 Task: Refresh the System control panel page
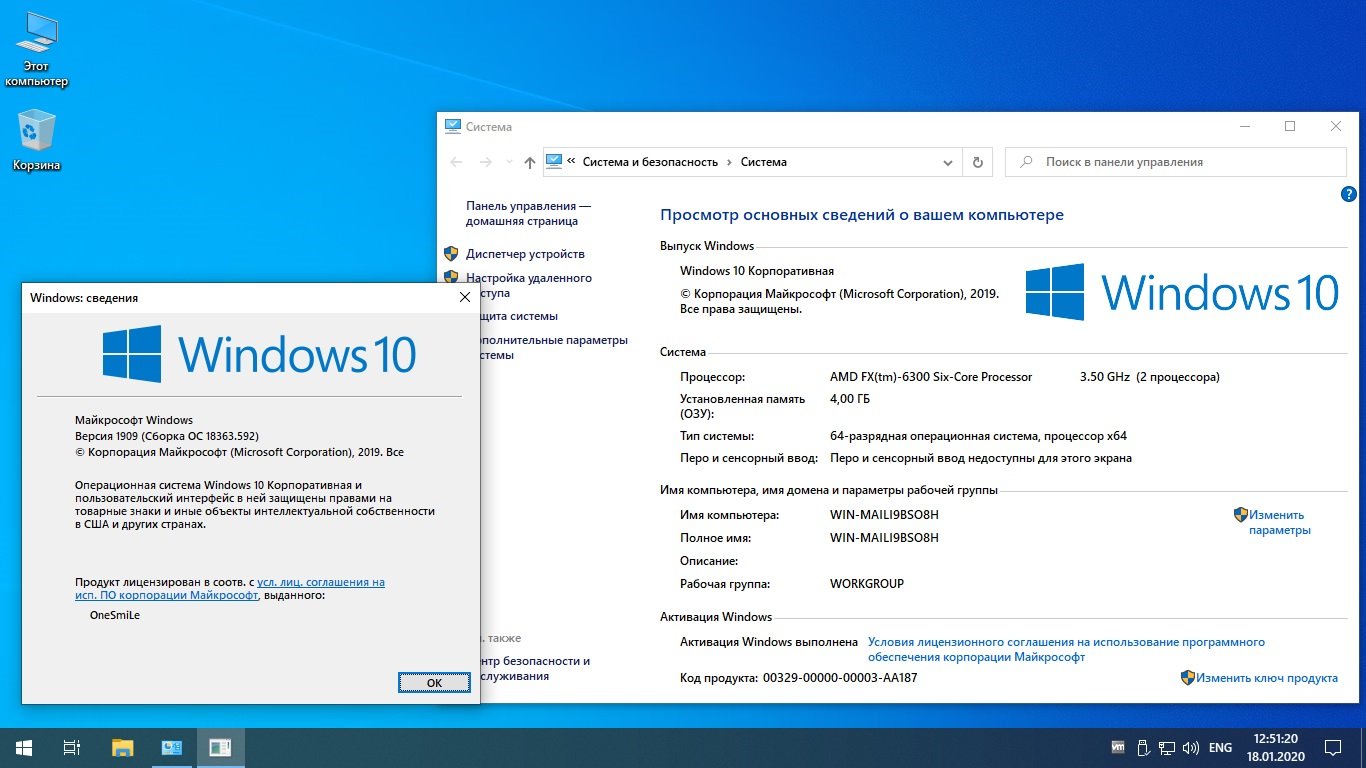[x=977, y=162]
